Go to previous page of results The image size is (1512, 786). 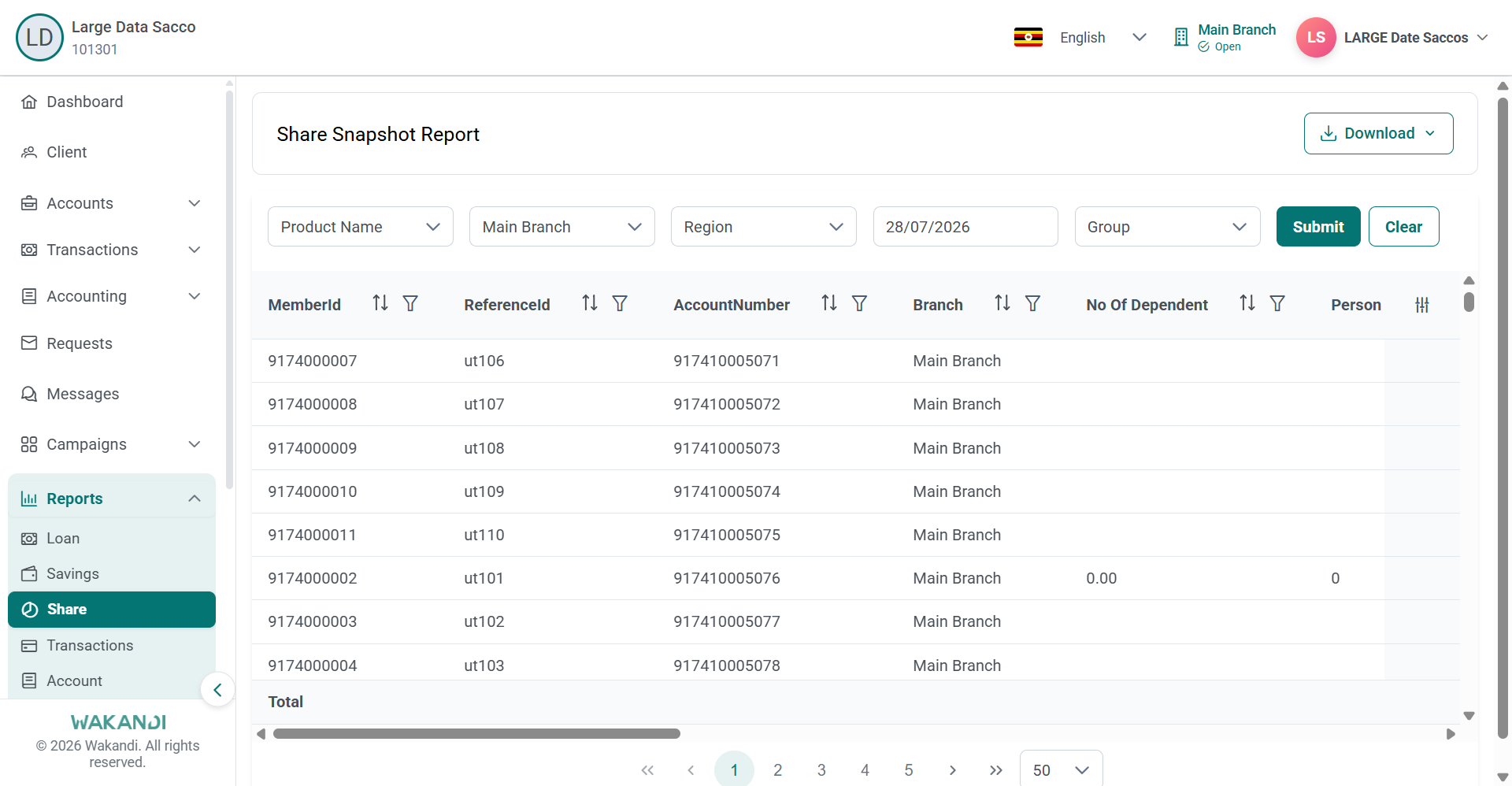[691, 770]
